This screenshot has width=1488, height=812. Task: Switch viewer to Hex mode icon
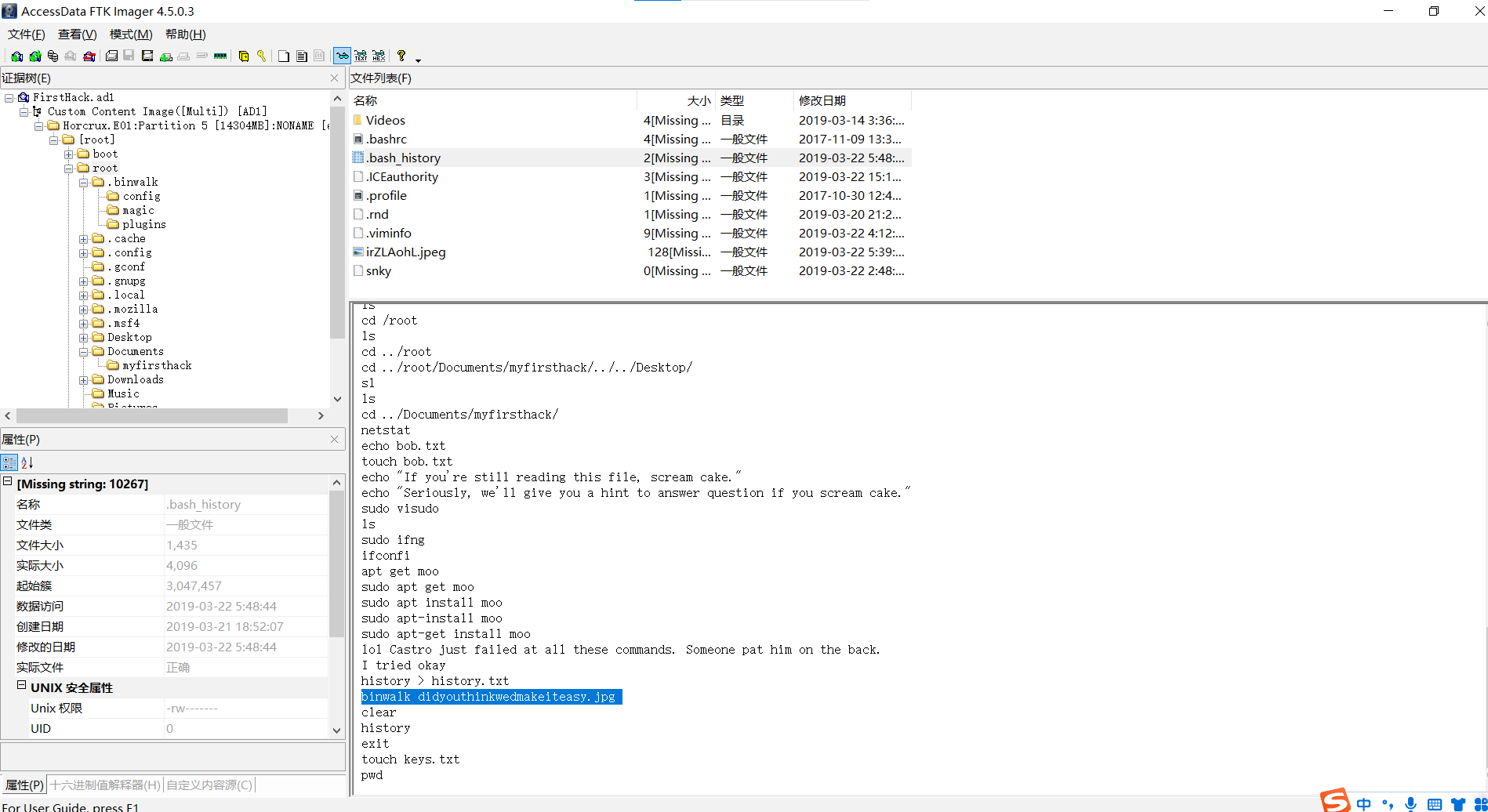379,56
